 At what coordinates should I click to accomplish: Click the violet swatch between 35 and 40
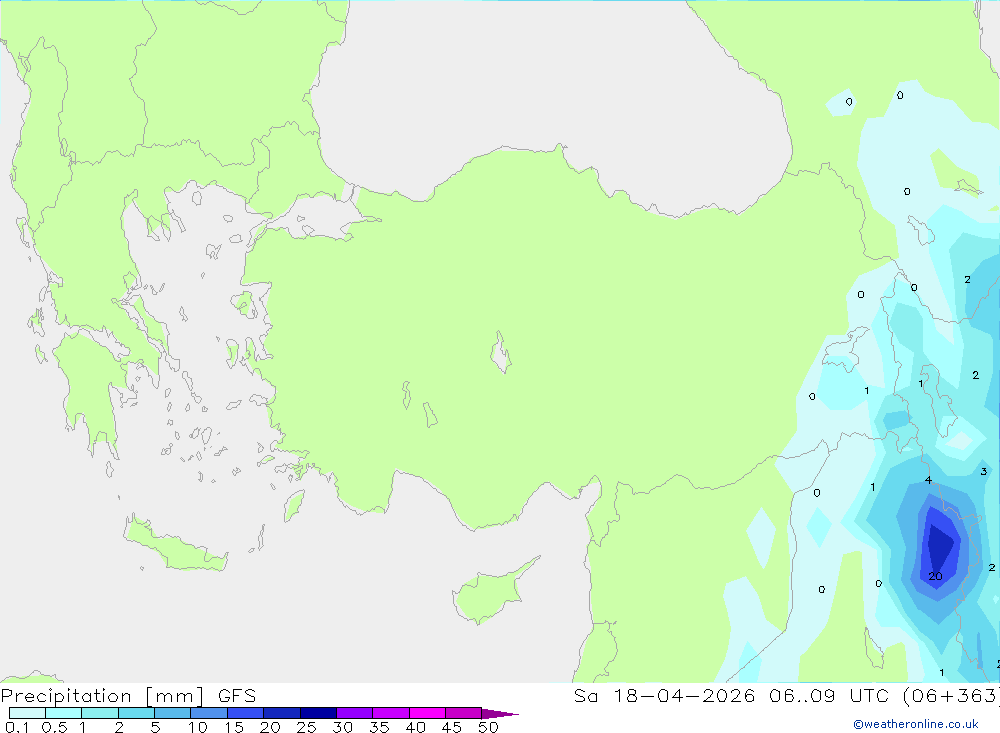[391, 713]
